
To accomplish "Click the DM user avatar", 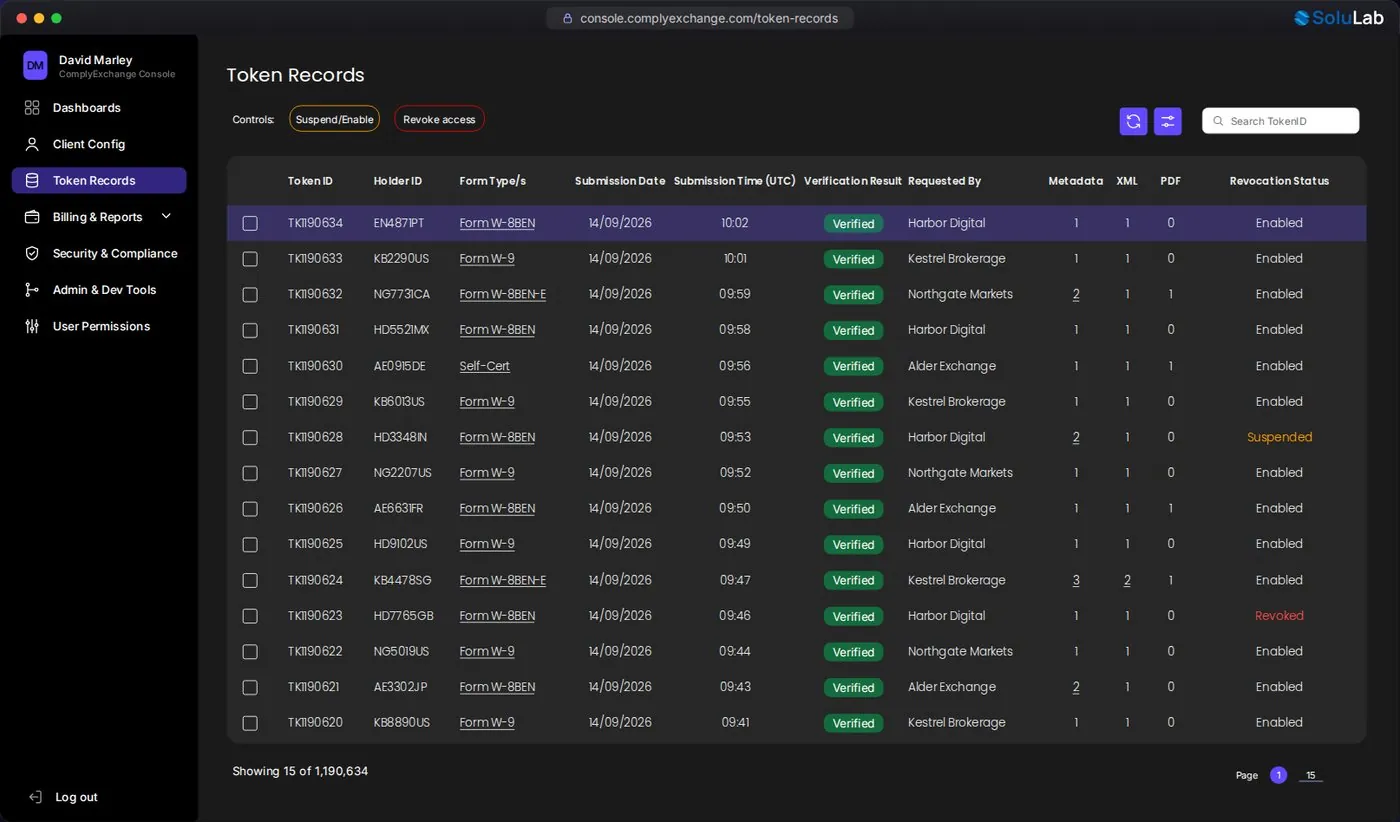I will pyautogui.click(x=35, y=66).
